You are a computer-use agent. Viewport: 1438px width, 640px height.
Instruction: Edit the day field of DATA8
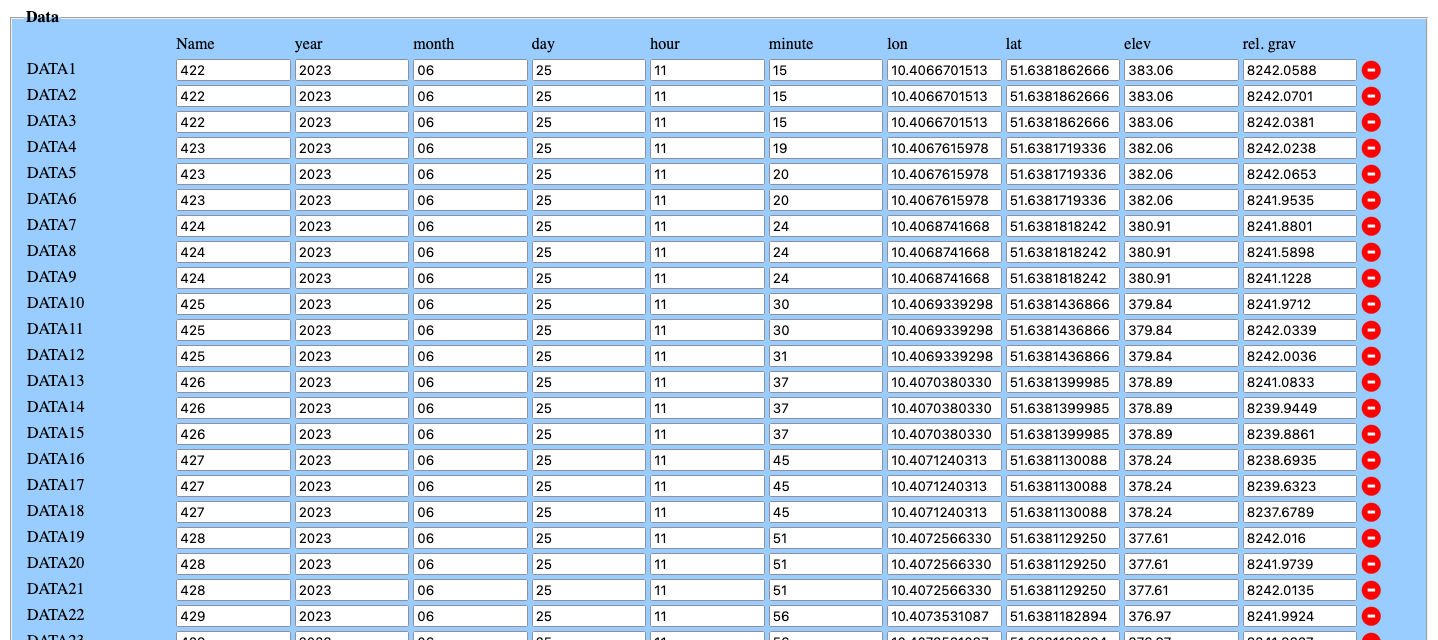588,252
